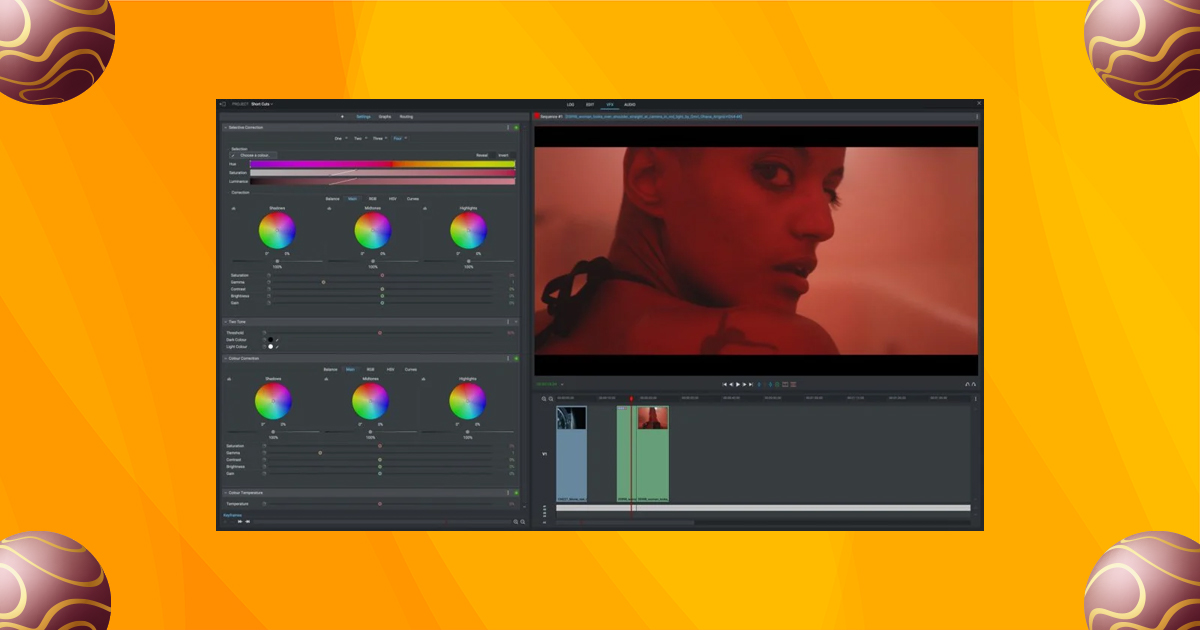
Task: Collapse the Selective Correction section
Action: (x=225, y=128)
